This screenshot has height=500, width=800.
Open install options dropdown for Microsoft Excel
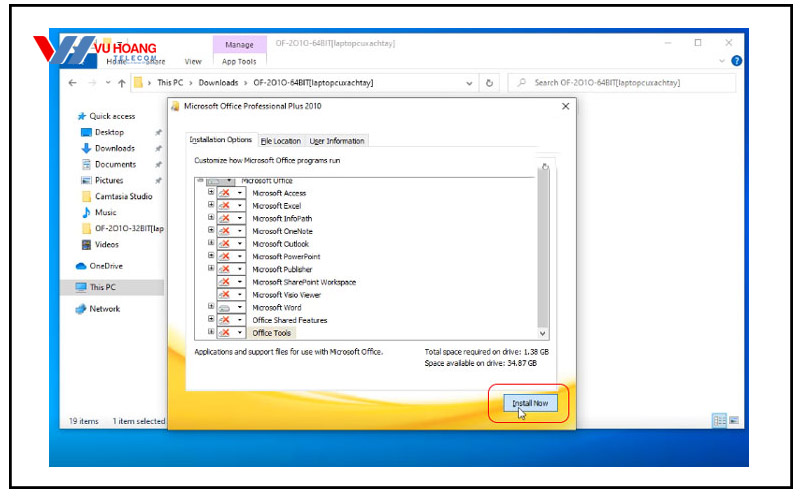[x=240, y=206]
